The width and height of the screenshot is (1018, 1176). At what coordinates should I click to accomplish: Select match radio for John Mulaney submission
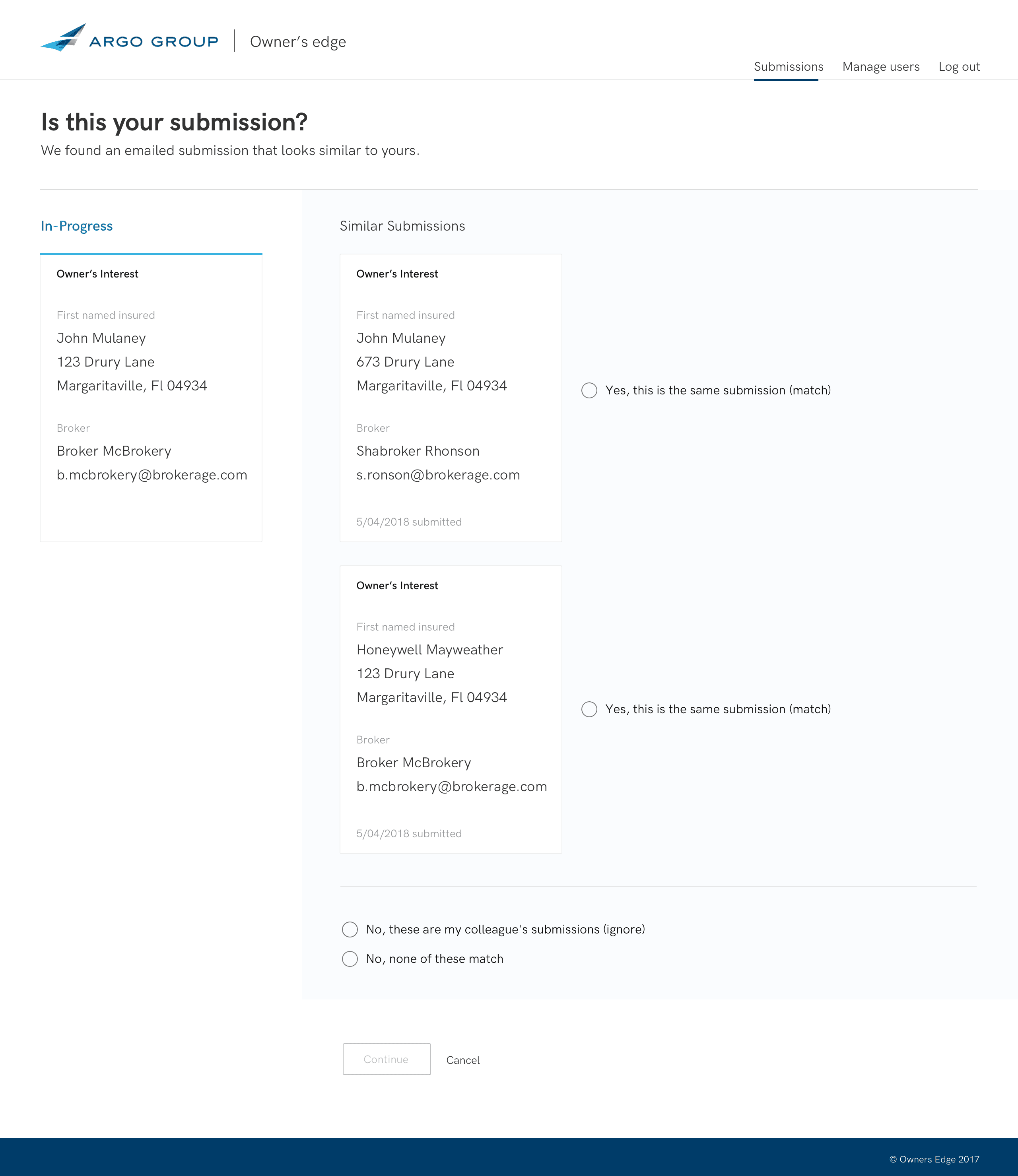tap(589, 391)
